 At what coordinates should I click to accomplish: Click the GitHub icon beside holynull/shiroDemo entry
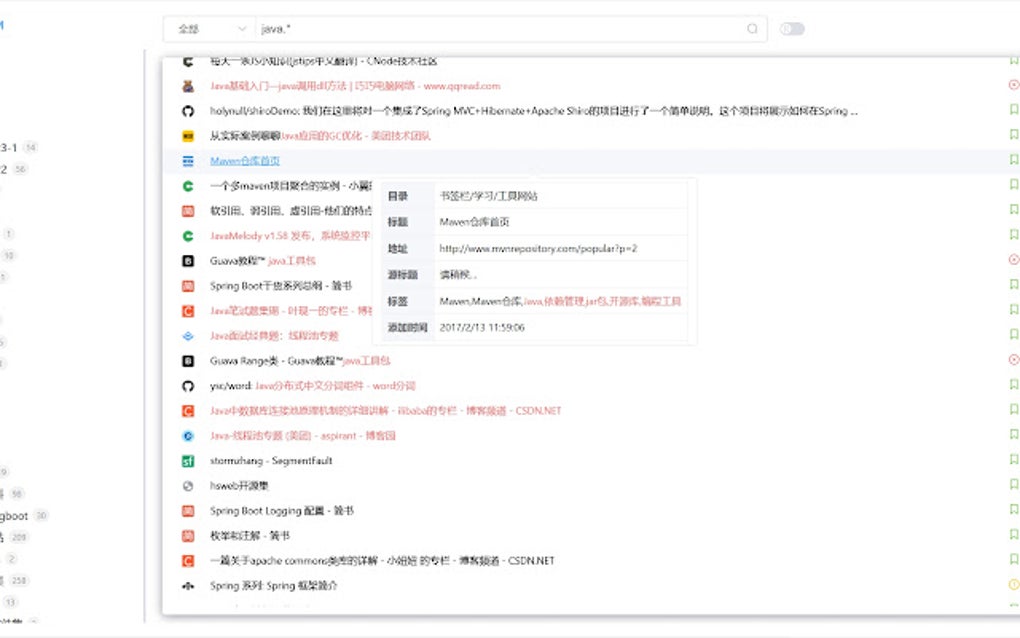(189, 110)
